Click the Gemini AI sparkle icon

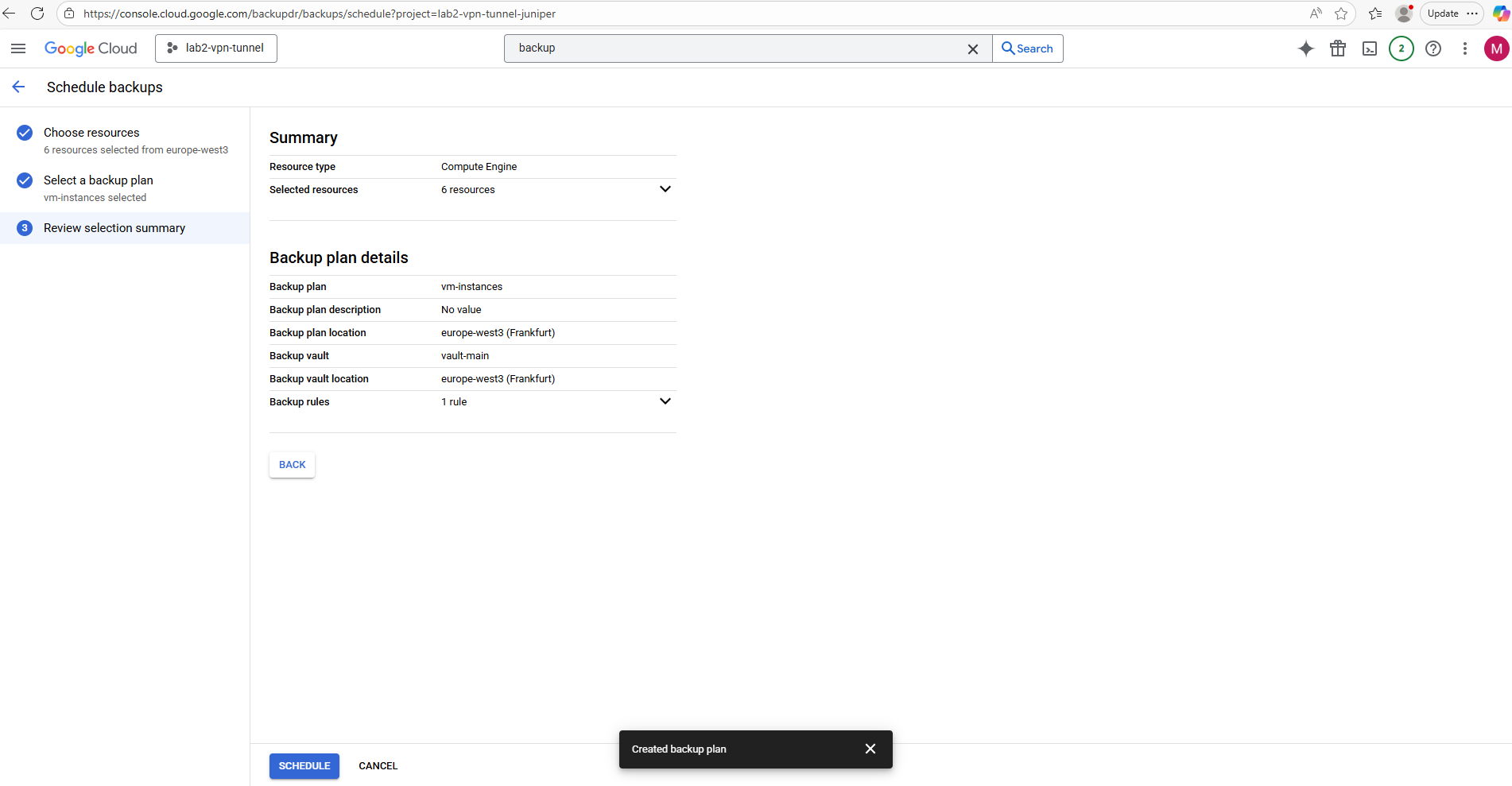1305,48
